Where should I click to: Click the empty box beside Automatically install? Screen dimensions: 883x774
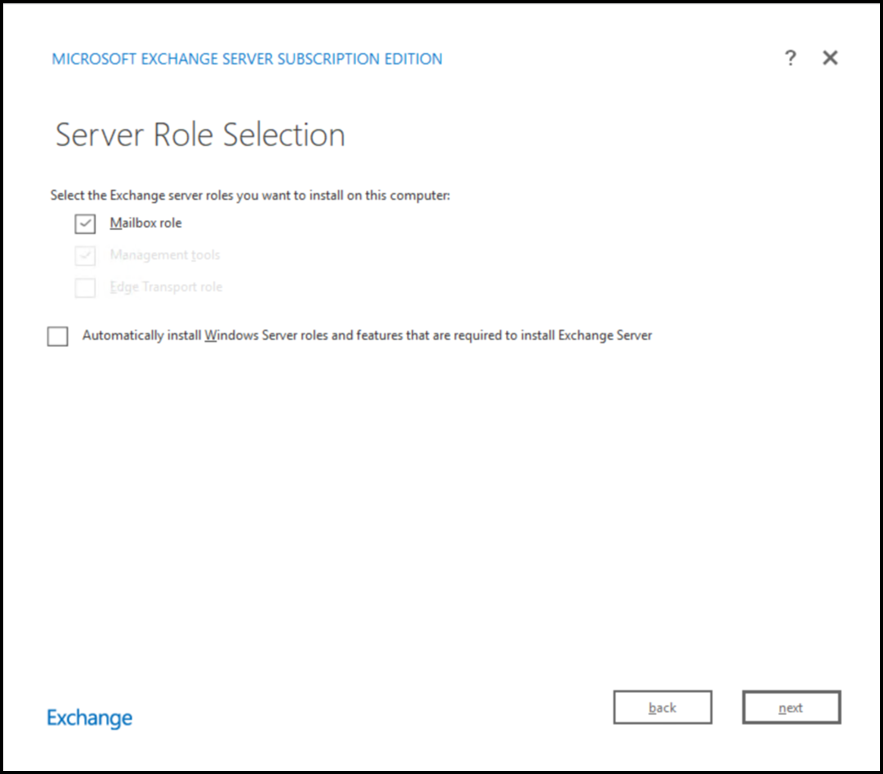point(58,337)
